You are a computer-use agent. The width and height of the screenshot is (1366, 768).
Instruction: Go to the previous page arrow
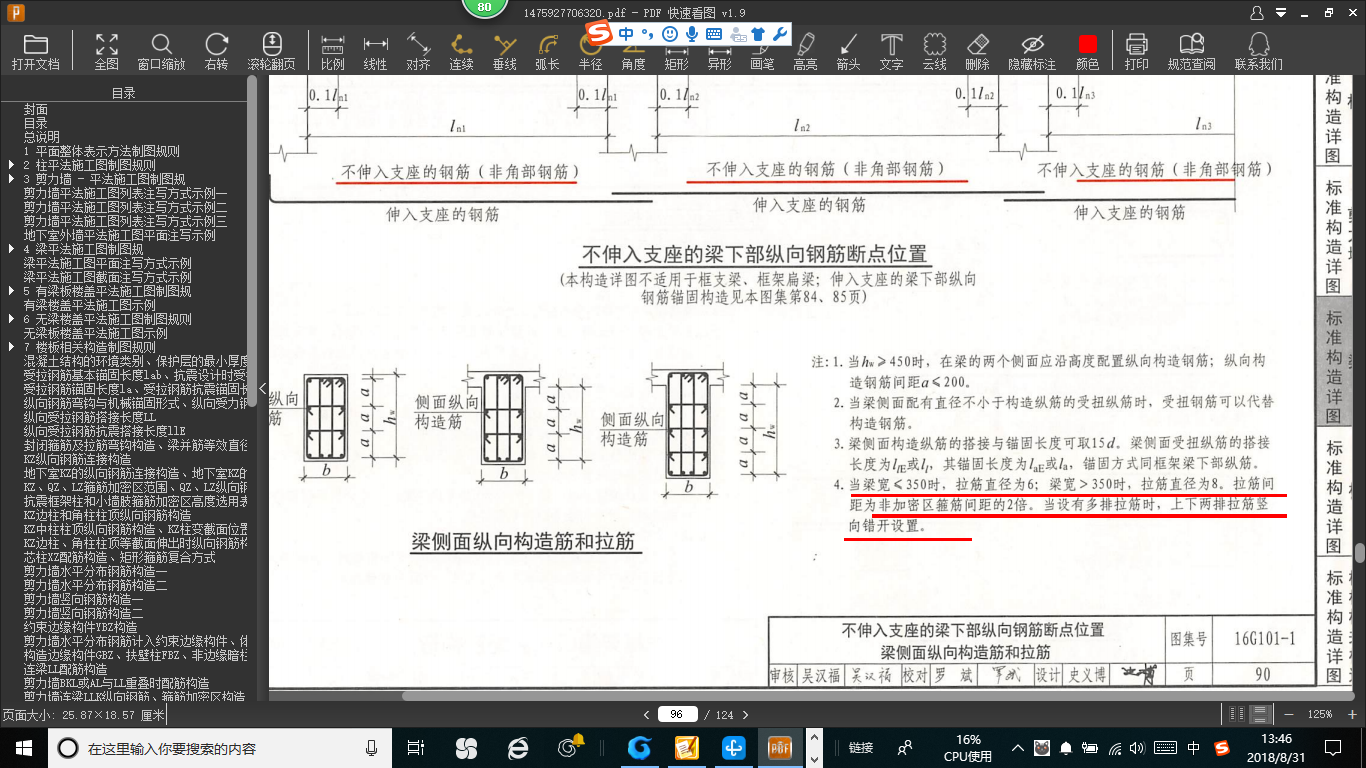[646, 714]
